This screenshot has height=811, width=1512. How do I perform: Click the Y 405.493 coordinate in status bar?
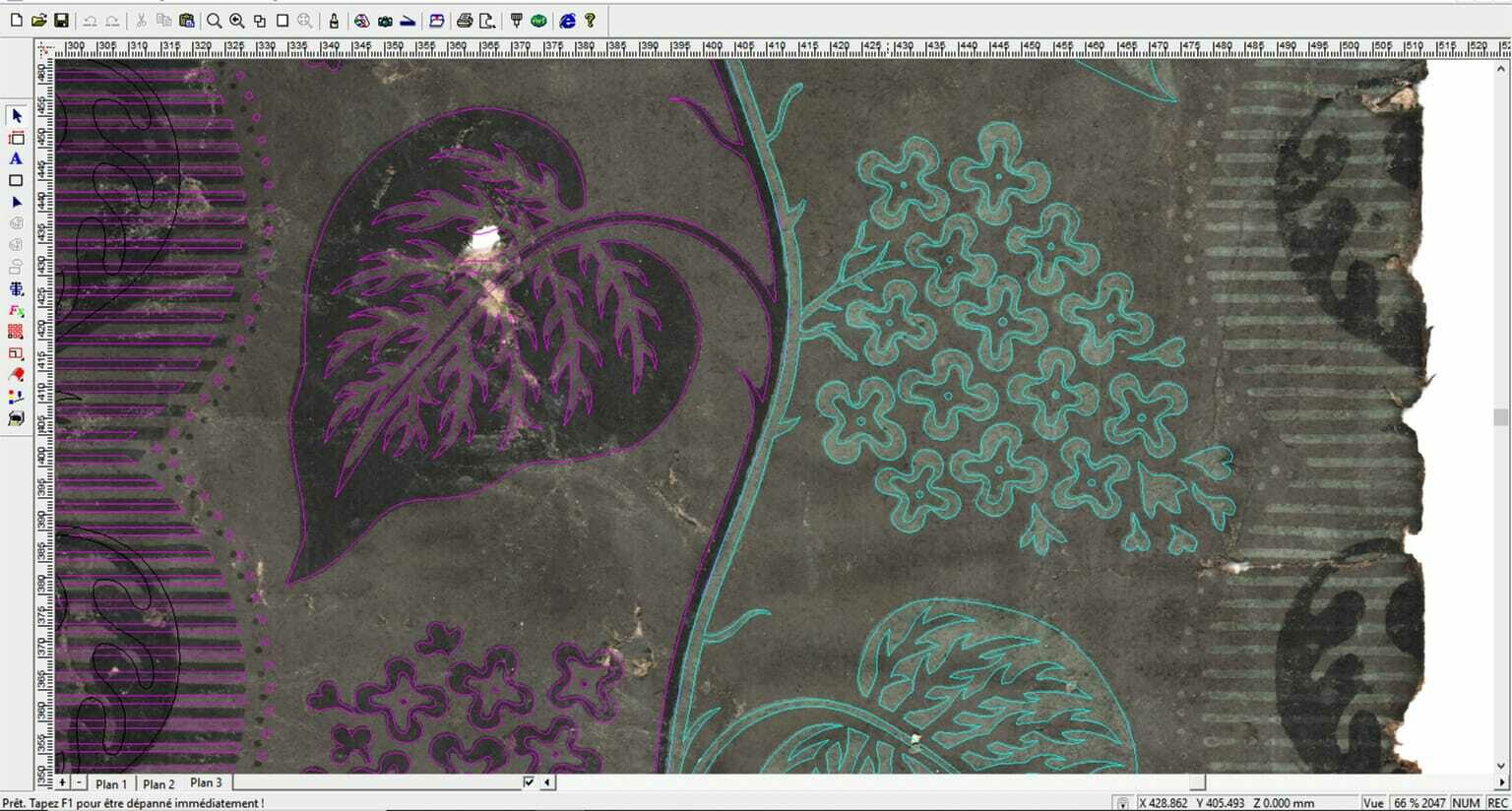coord(1222,803)
